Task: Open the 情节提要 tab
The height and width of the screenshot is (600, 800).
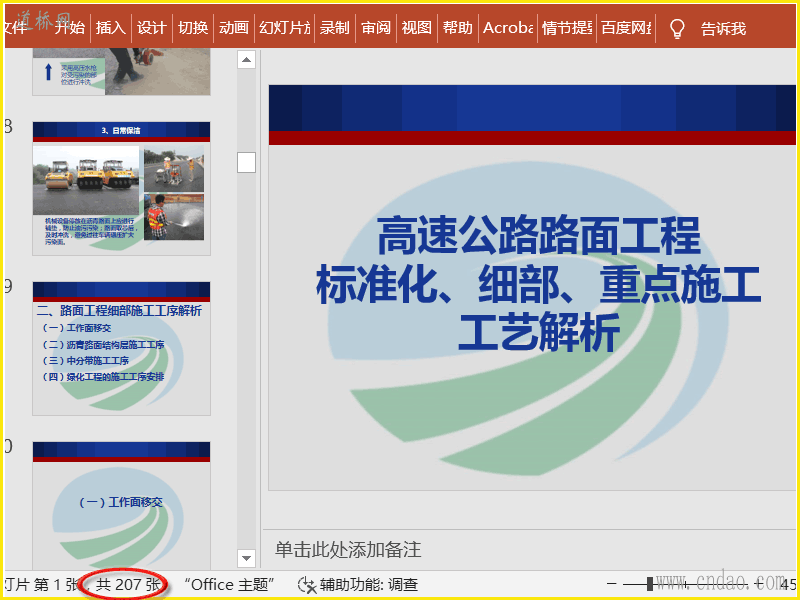Action: click(567, 28)
